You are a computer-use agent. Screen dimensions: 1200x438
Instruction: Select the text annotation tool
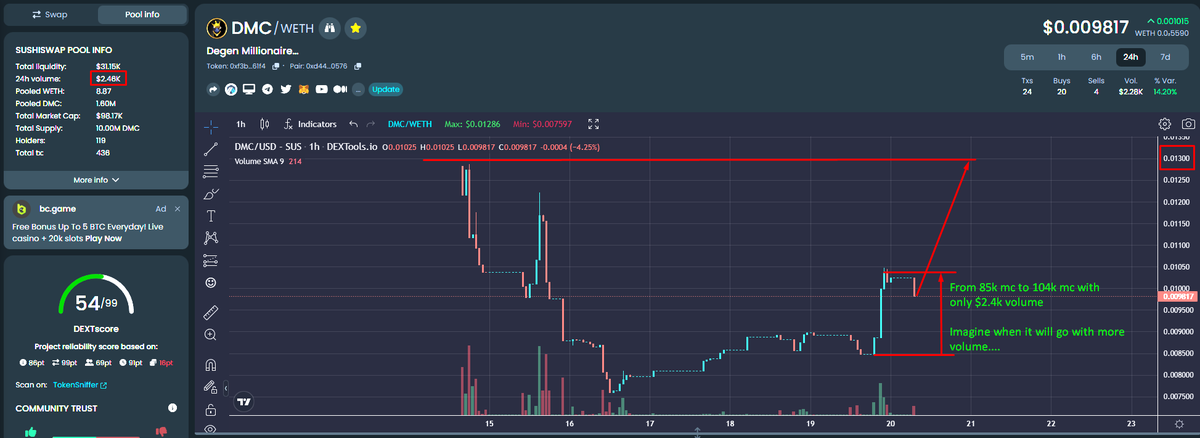pyautogui.click(x=211, y=215)
